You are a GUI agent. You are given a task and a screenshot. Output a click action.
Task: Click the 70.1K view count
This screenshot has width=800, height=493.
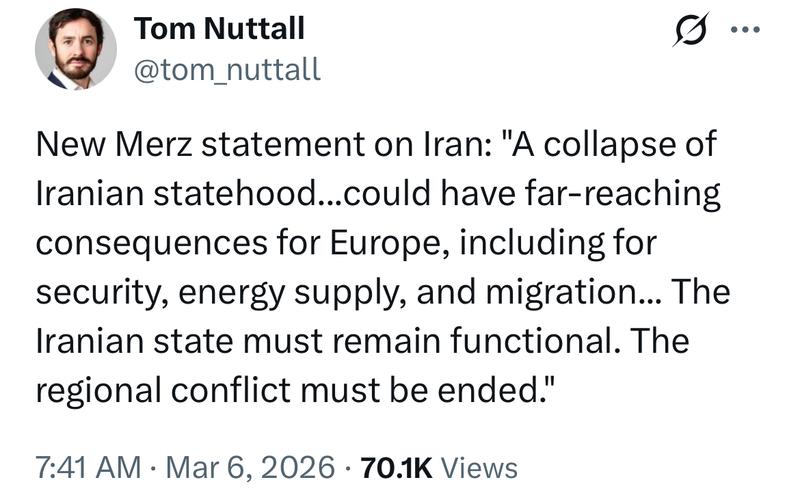coord(396,467)
